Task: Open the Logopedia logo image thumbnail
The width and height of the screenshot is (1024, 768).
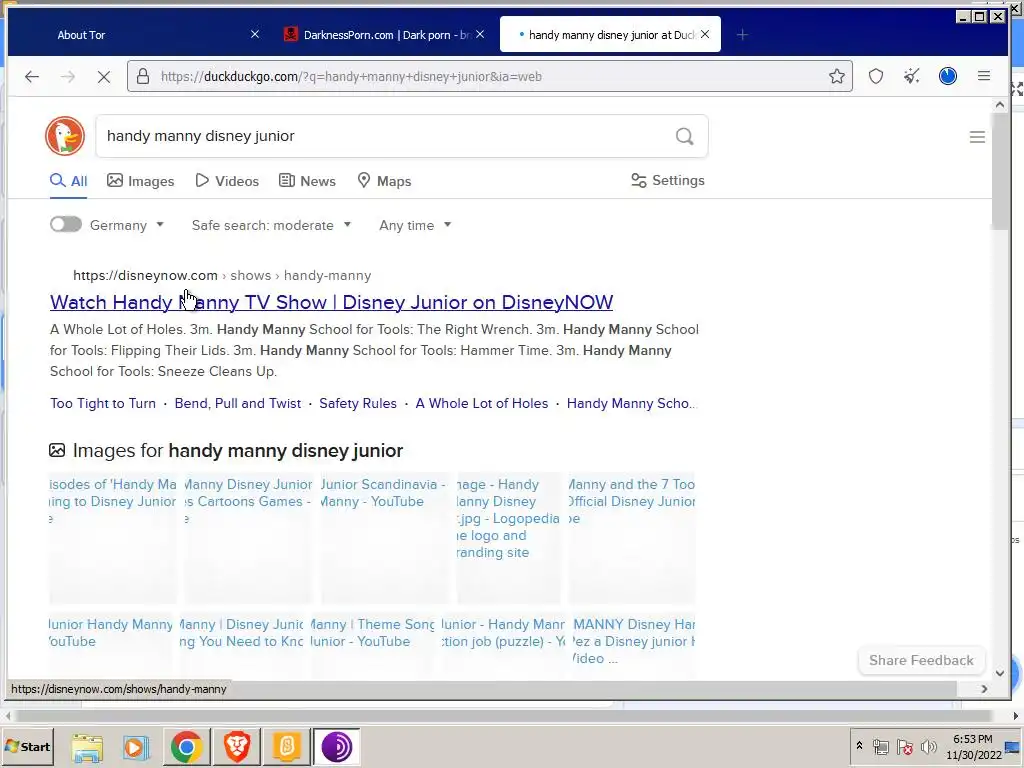Action: point(508,539)
